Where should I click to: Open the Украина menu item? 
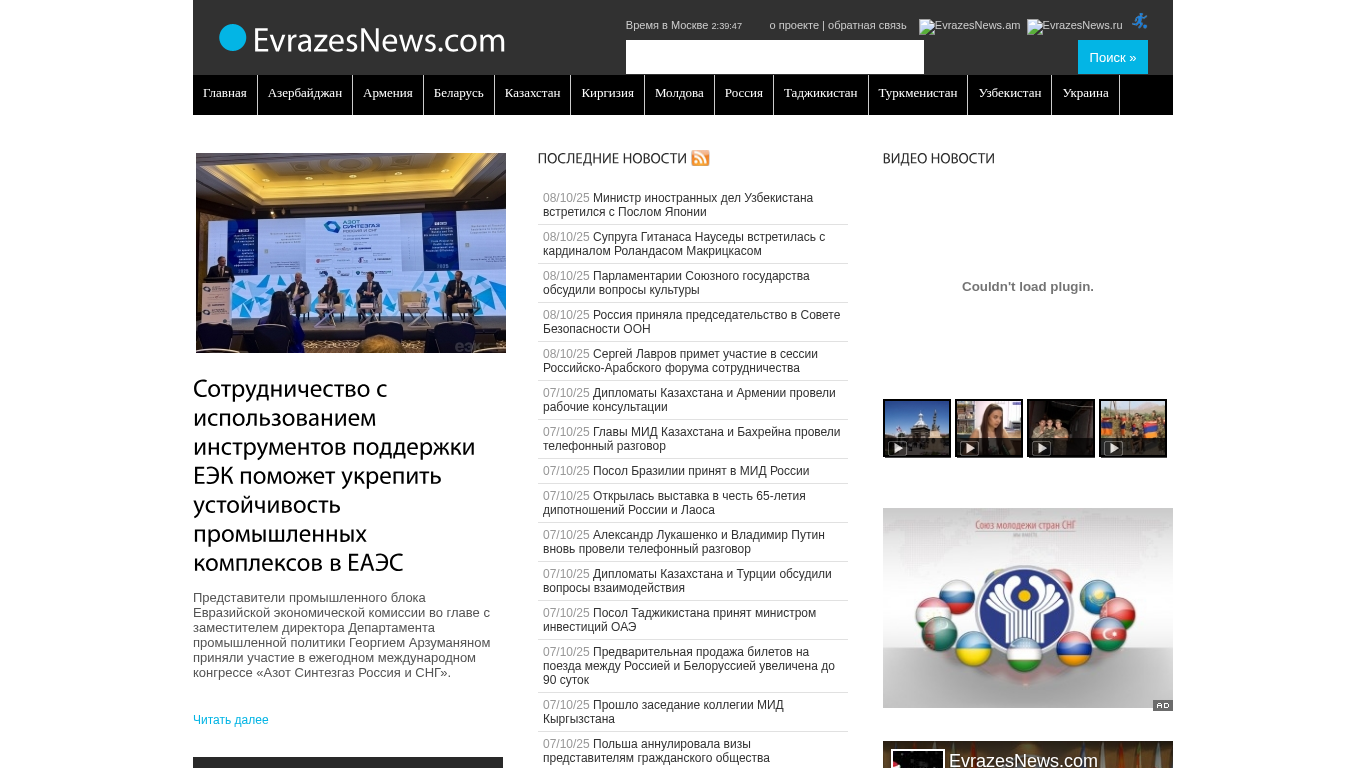click(1086, 94)
